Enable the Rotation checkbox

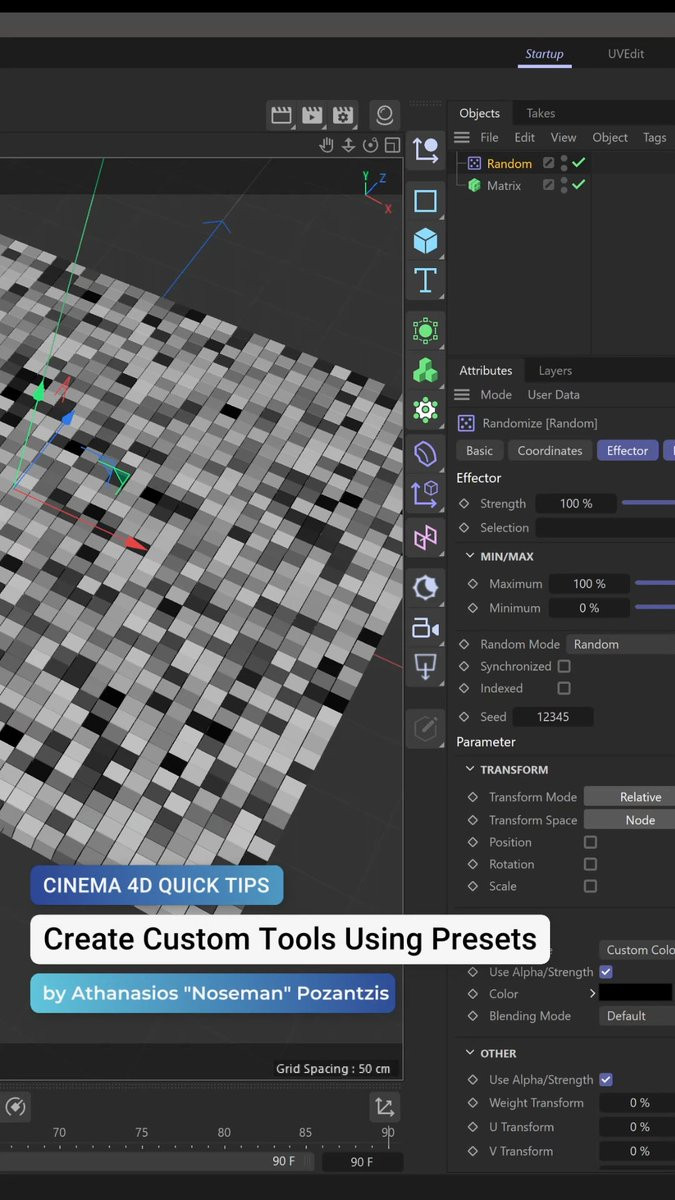[x=590, y=864]
